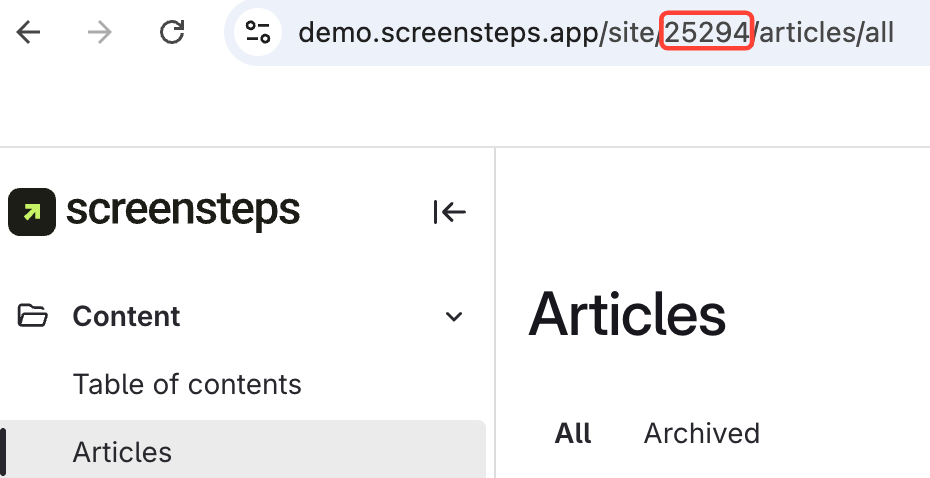Click the screensteps wordmark text
Viewport: 930px width, 478px height.
click(183, 211)
